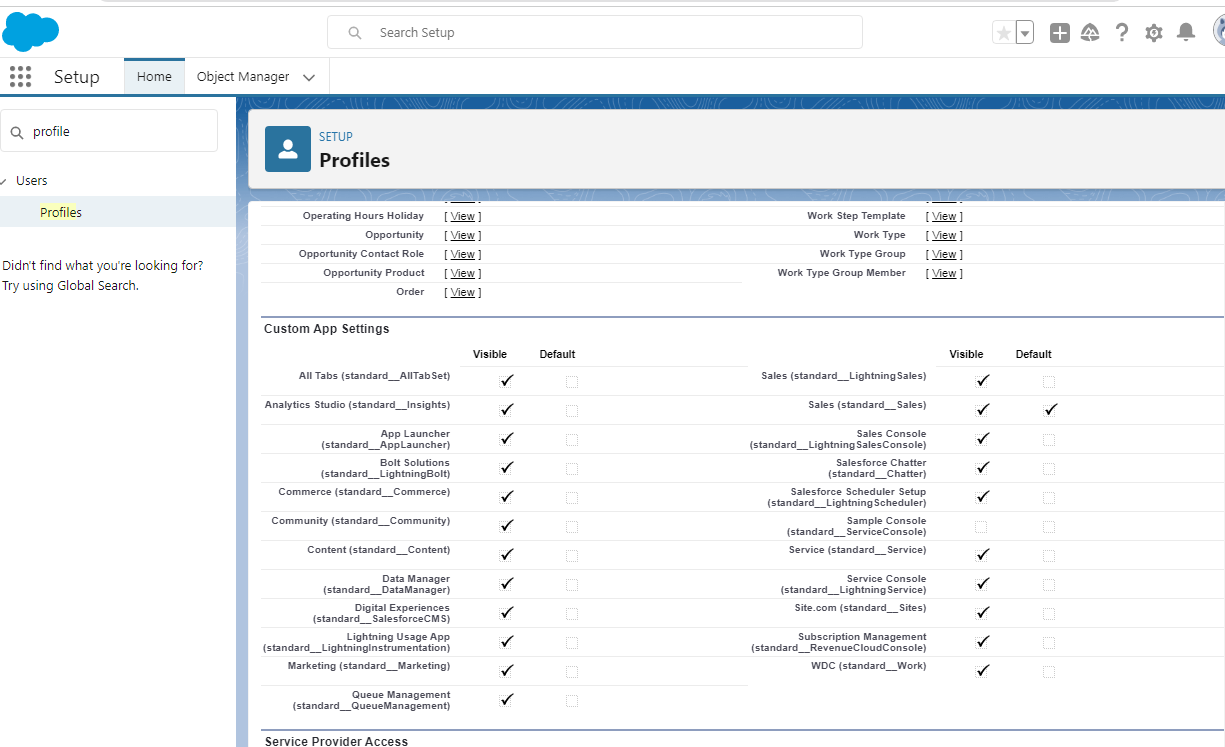Open the Global Actions plus icon
Image resolution: width=1225 pixels, height=747 pixels.
pyautogui.click(x=1060, y=33)
